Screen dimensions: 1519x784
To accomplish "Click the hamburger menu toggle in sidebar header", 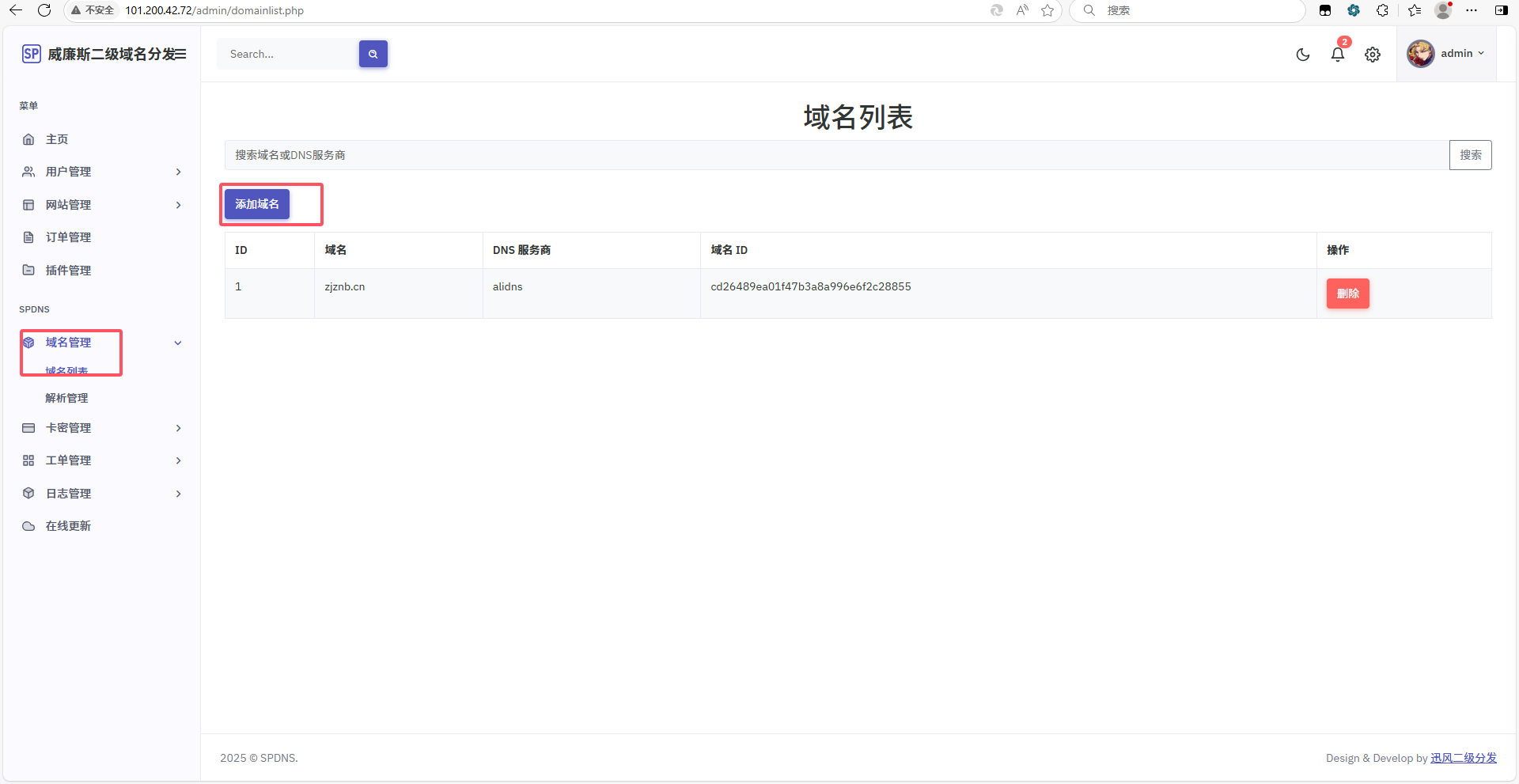I will pyautogui.click(x=181, y=54).
